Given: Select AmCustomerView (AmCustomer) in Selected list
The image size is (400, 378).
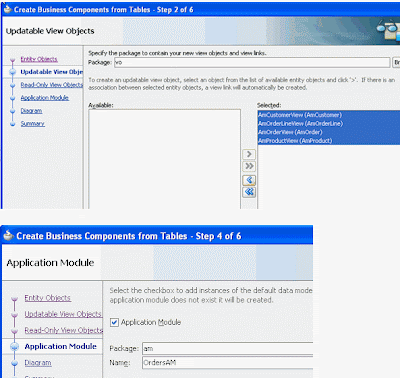Looking at the screenshot, I should [329, 115].
